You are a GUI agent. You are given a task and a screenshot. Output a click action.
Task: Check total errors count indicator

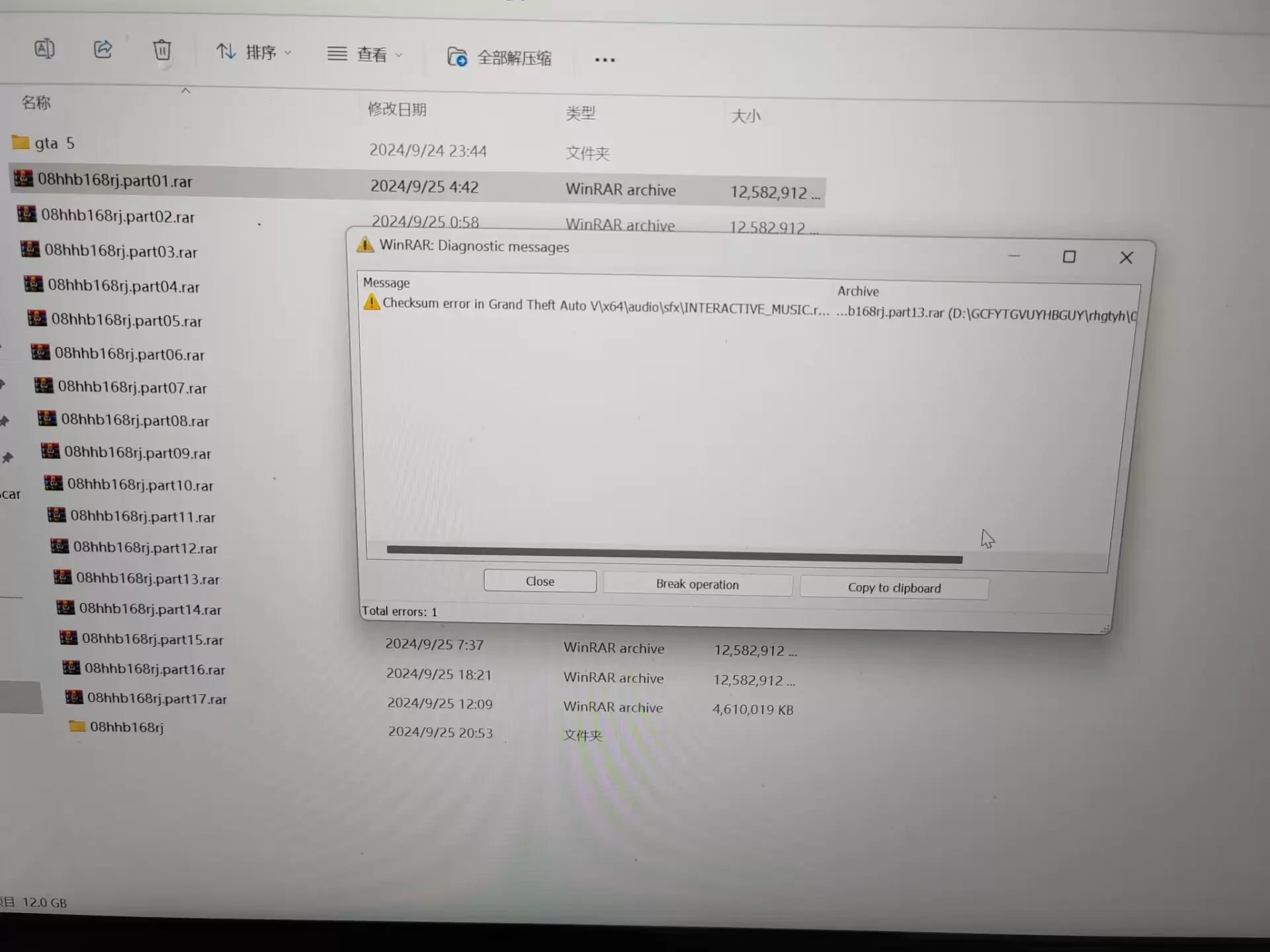(398, 611)
